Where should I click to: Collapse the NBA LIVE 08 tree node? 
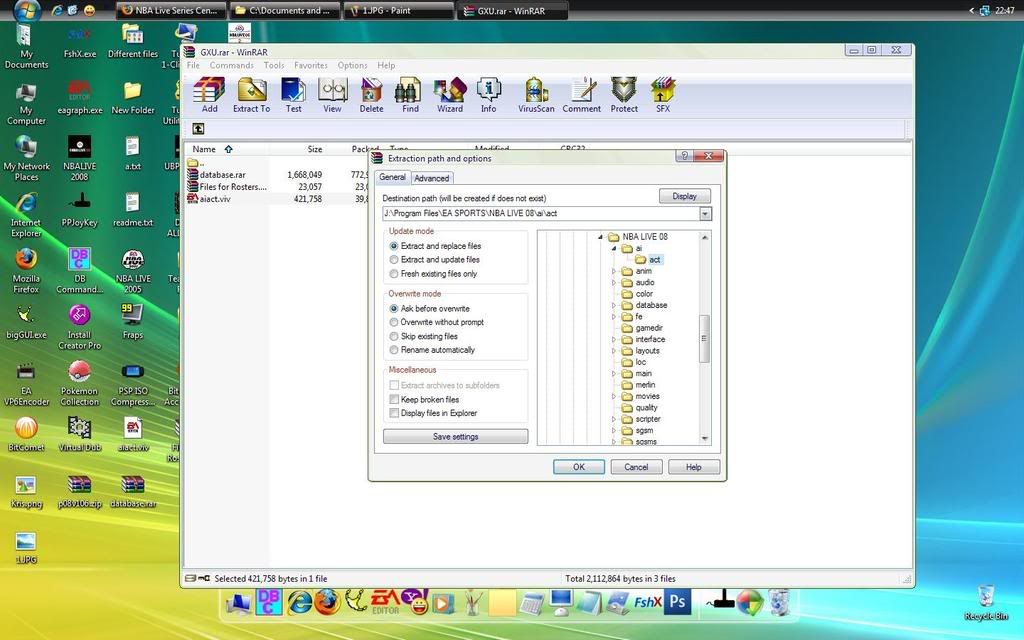point(600,237)
